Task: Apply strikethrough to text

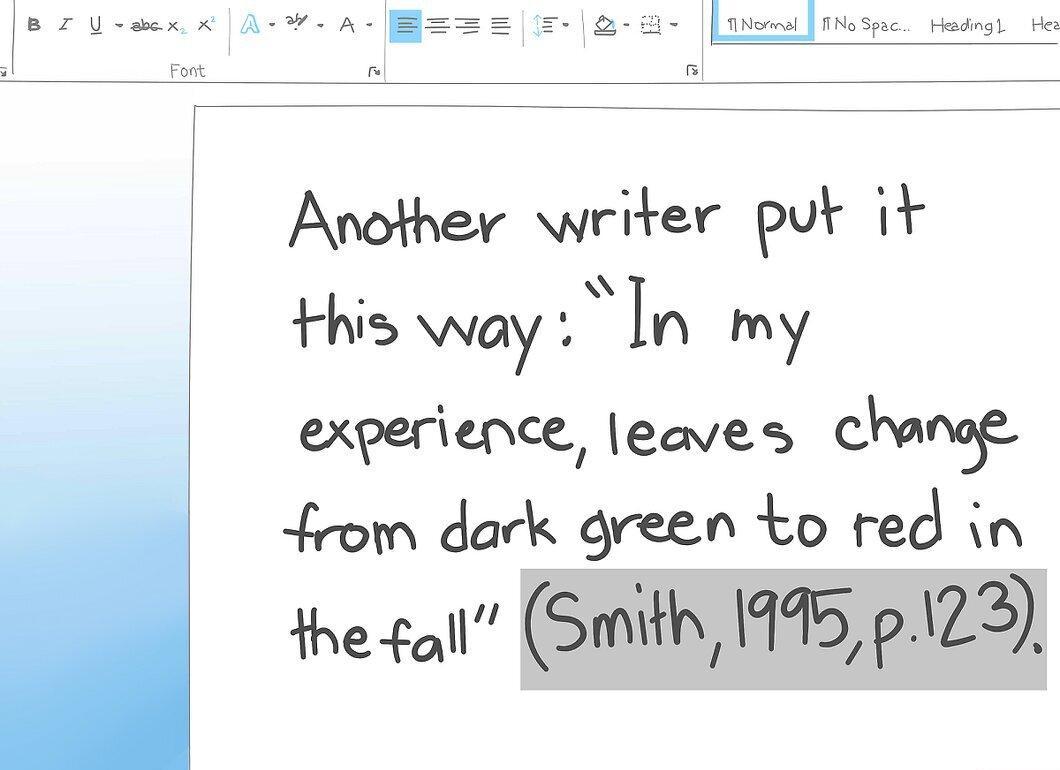Action: pyautogui.click(x=146, y=26)
